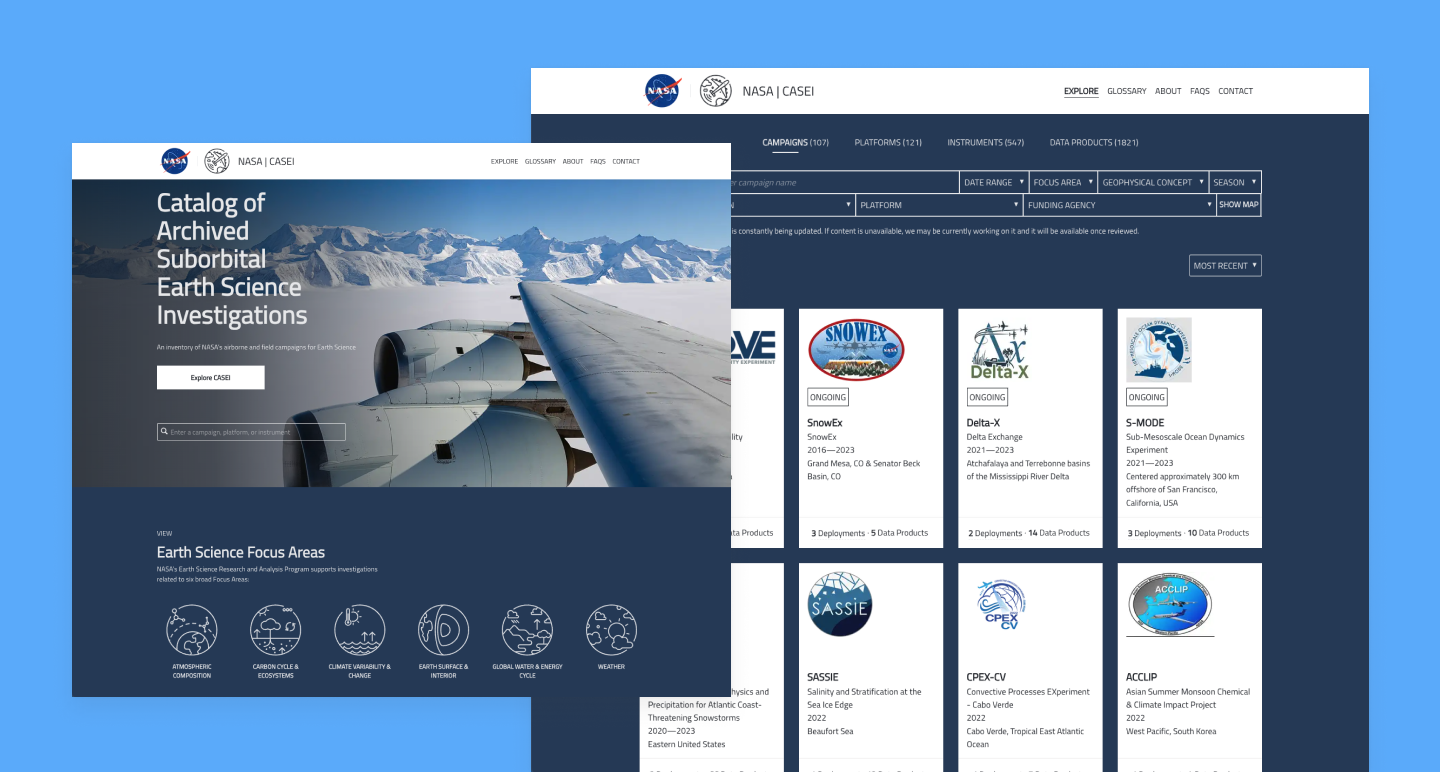The image size is (1440, 772).
Task: Expand the Funding Agency dropdown
Action: pyautogui.click(x=1119, y=205)
